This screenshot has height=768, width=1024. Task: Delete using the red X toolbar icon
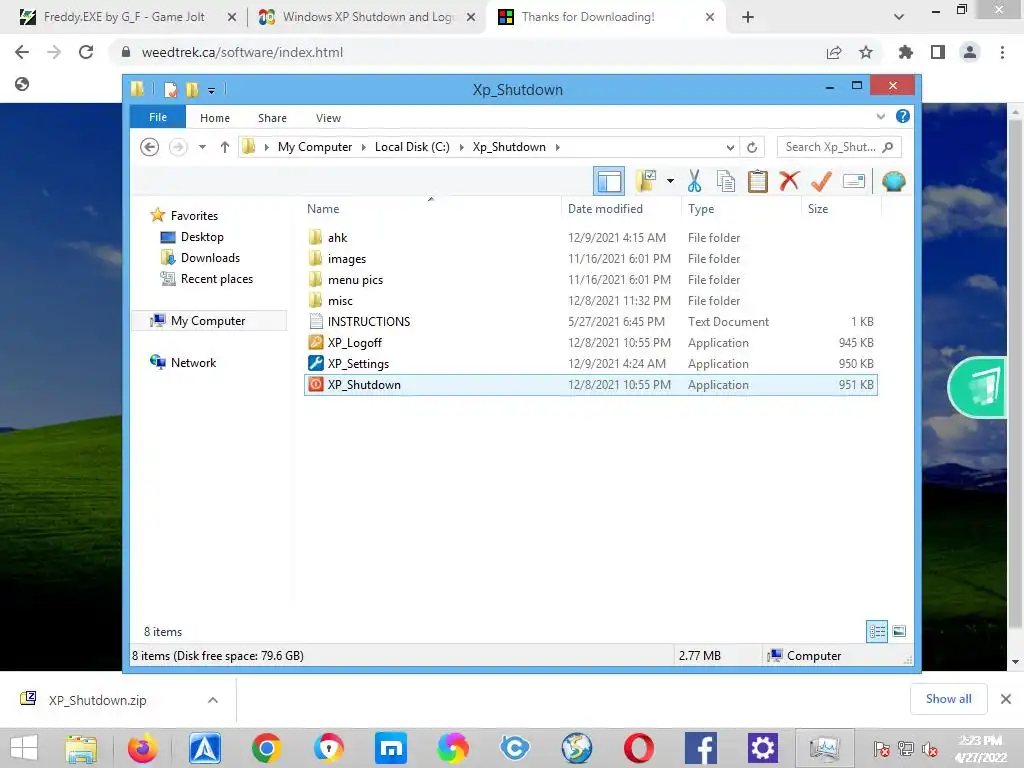pyautogui.click(x=789, y=181)
